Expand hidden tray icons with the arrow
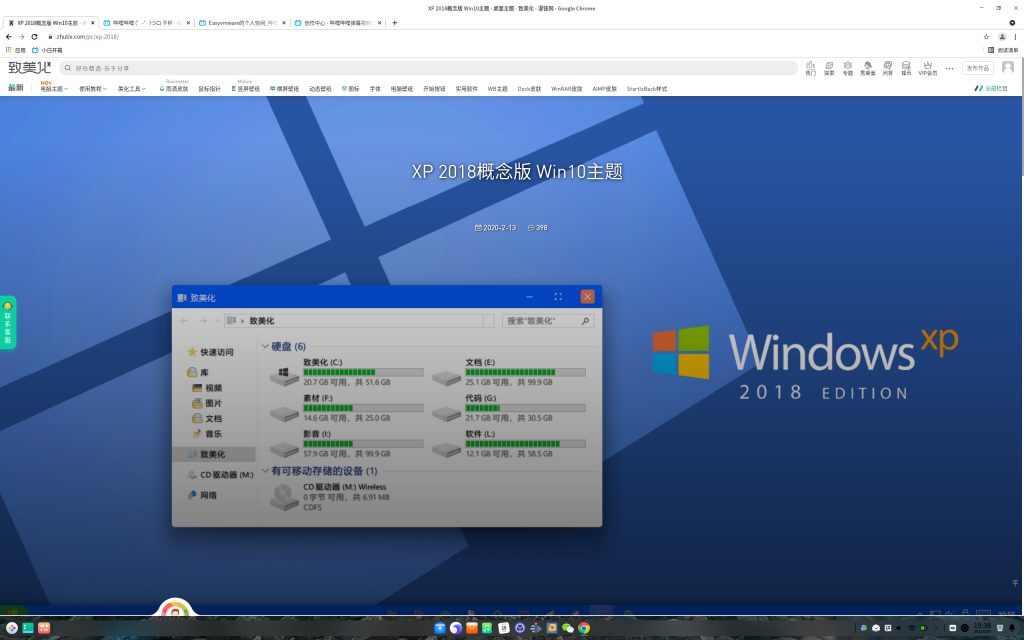 click(x=935, y=628)
